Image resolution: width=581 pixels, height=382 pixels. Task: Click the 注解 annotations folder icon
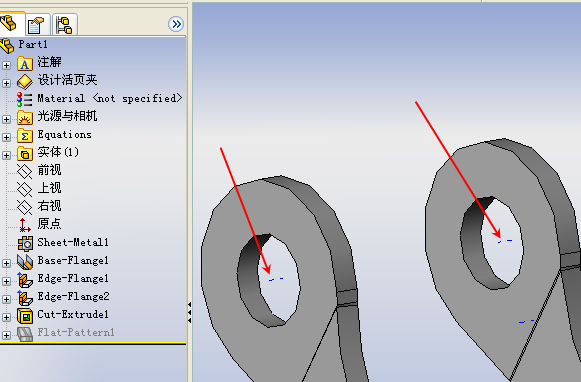coord(25,64)
